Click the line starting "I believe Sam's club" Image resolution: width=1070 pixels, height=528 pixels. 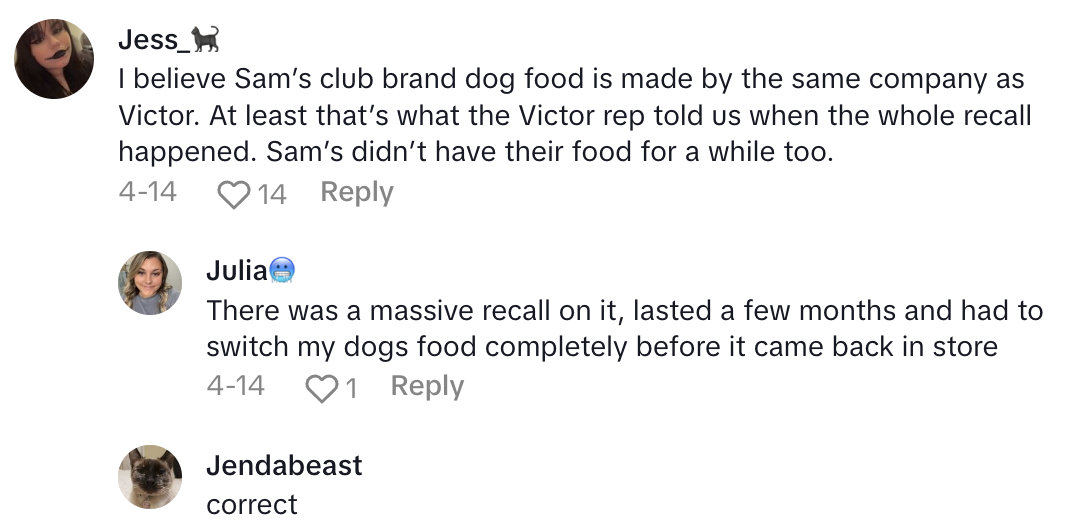(570, 79)
